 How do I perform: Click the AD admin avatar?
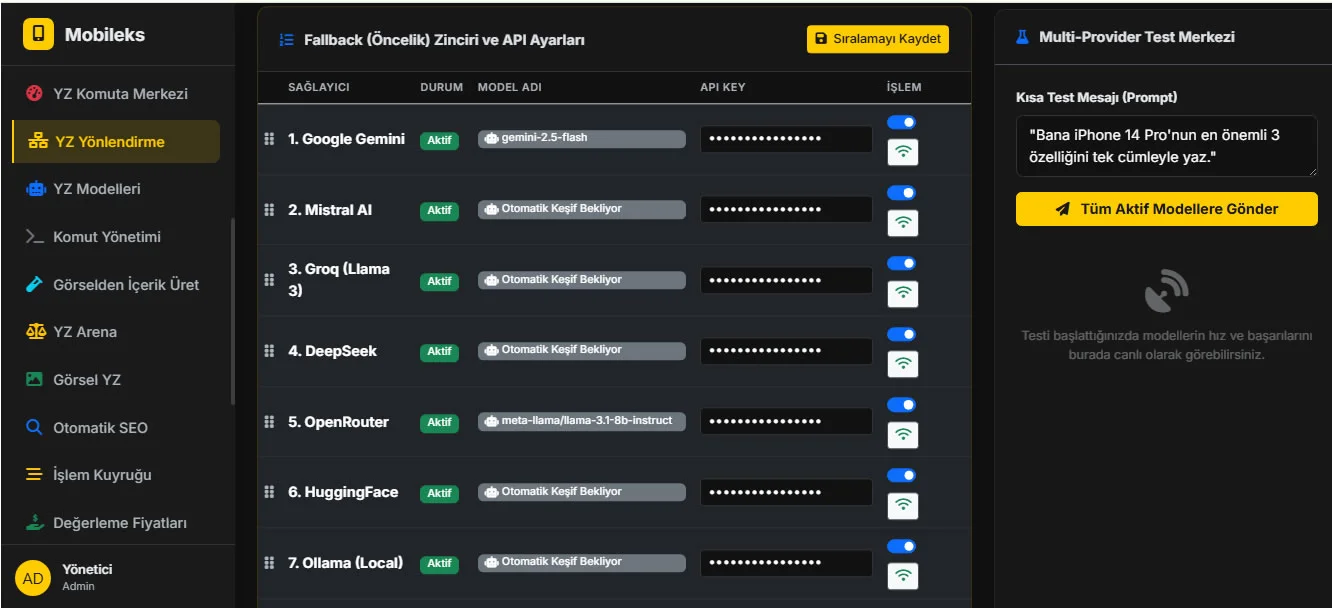point(33,578)
